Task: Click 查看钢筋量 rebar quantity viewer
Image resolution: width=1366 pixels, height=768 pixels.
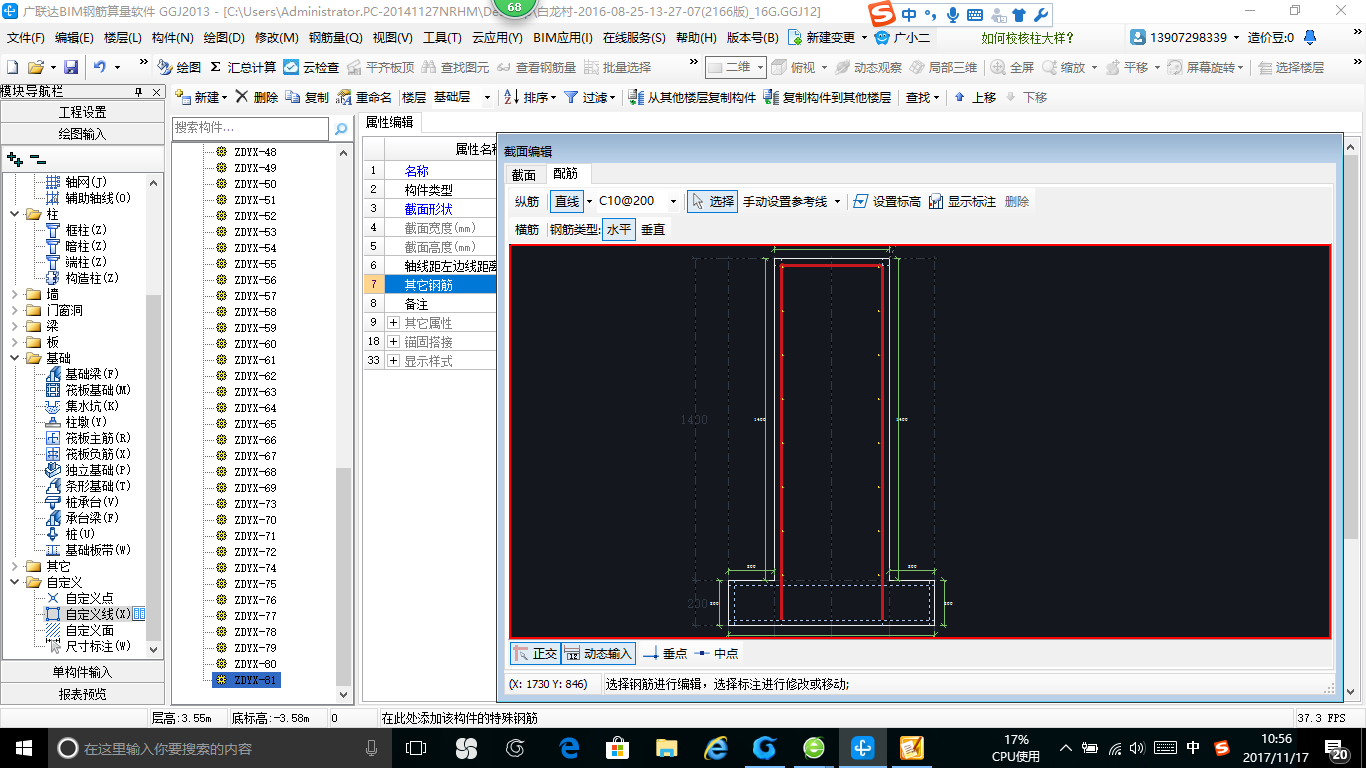Action: coord(536,67)
